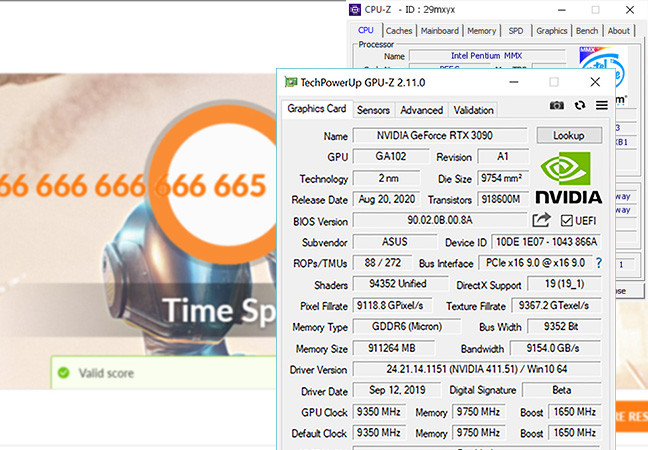
Task: Open the Memory tab in CPU-Z
Action: tap(481, 31)
